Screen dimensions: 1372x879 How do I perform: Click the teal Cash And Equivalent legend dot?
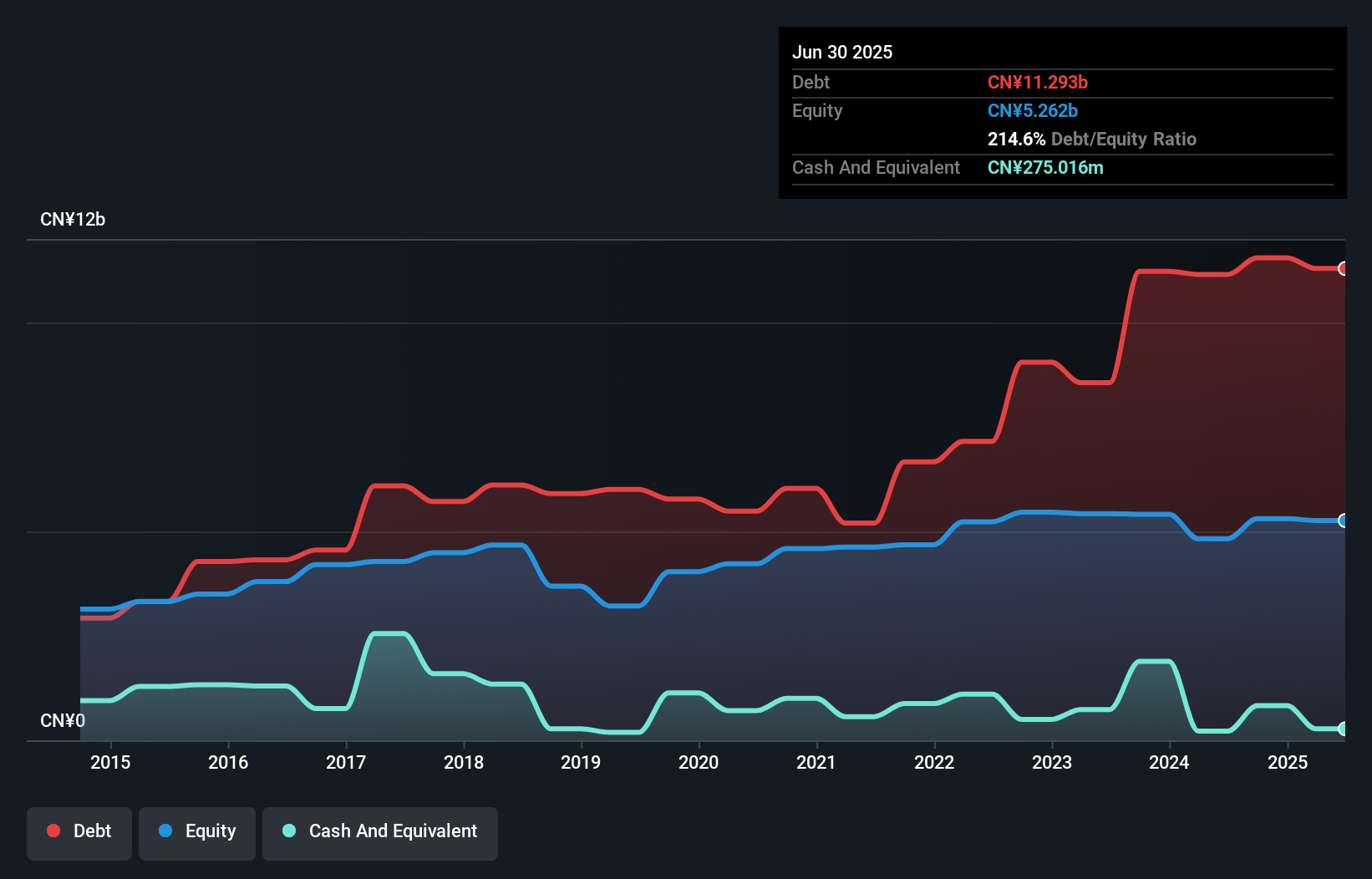289,831
